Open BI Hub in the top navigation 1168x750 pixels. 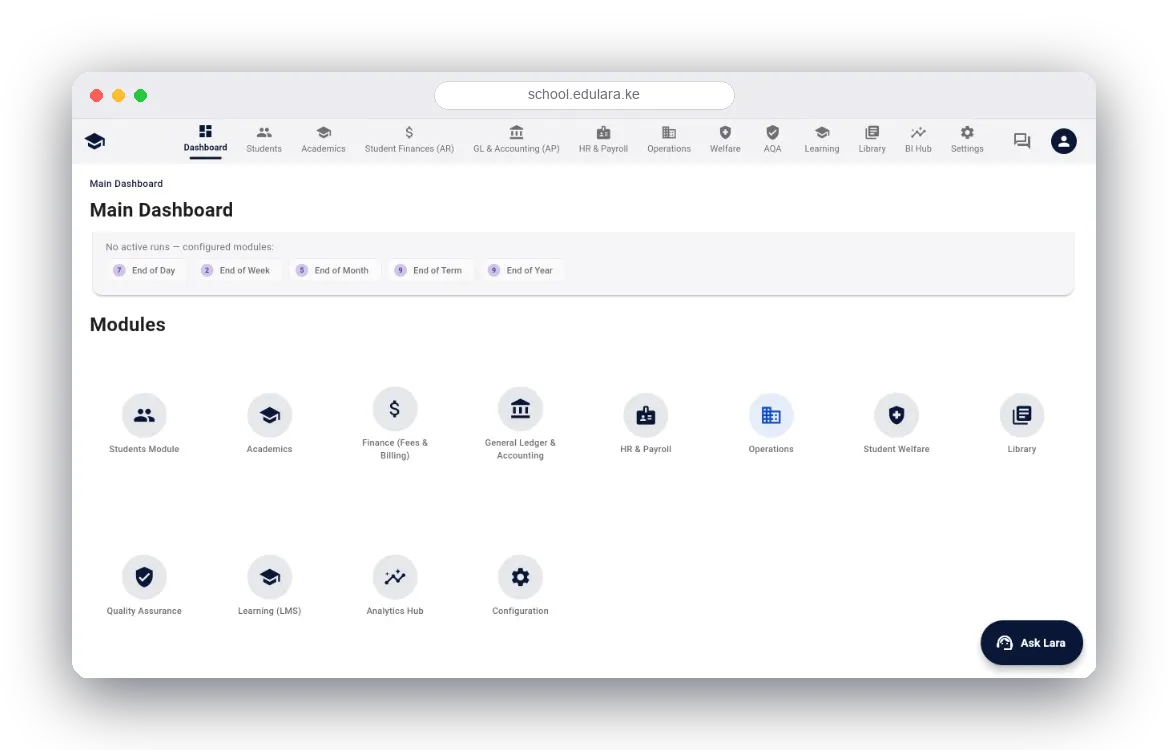918,139
